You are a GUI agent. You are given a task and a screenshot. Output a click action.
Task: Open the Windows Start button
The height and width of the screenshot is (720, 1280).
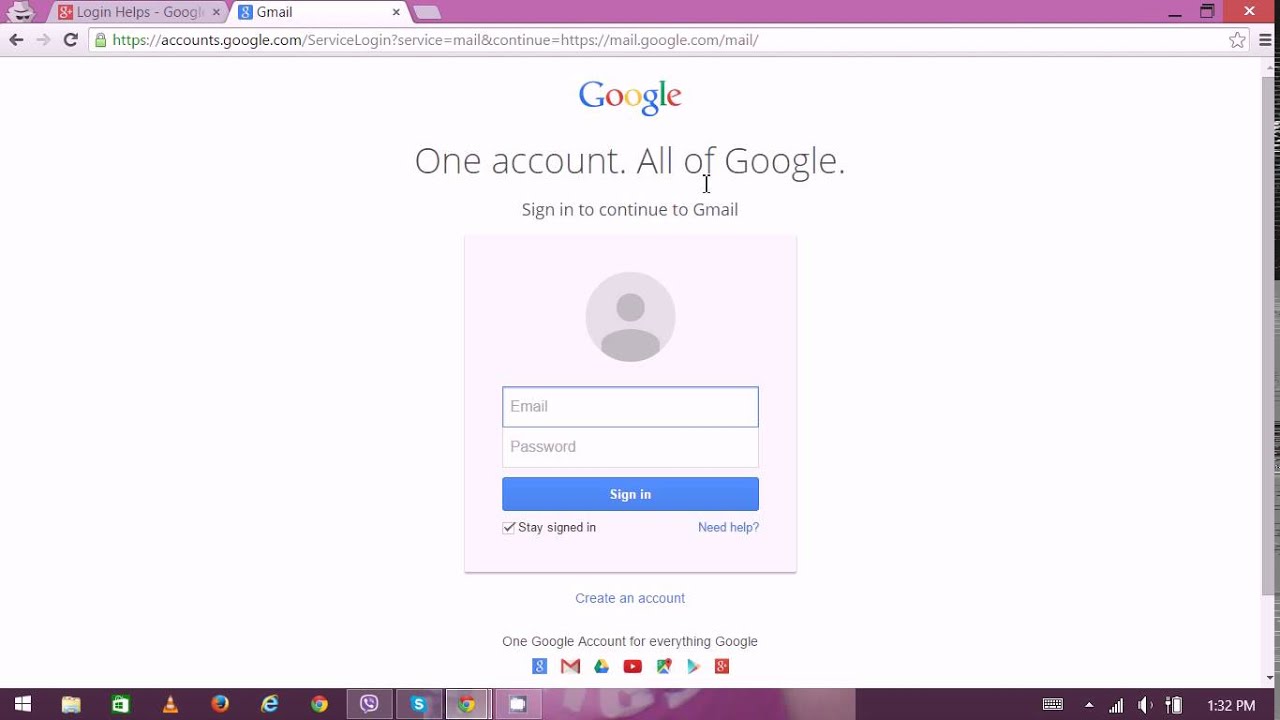tap(22, 704)
